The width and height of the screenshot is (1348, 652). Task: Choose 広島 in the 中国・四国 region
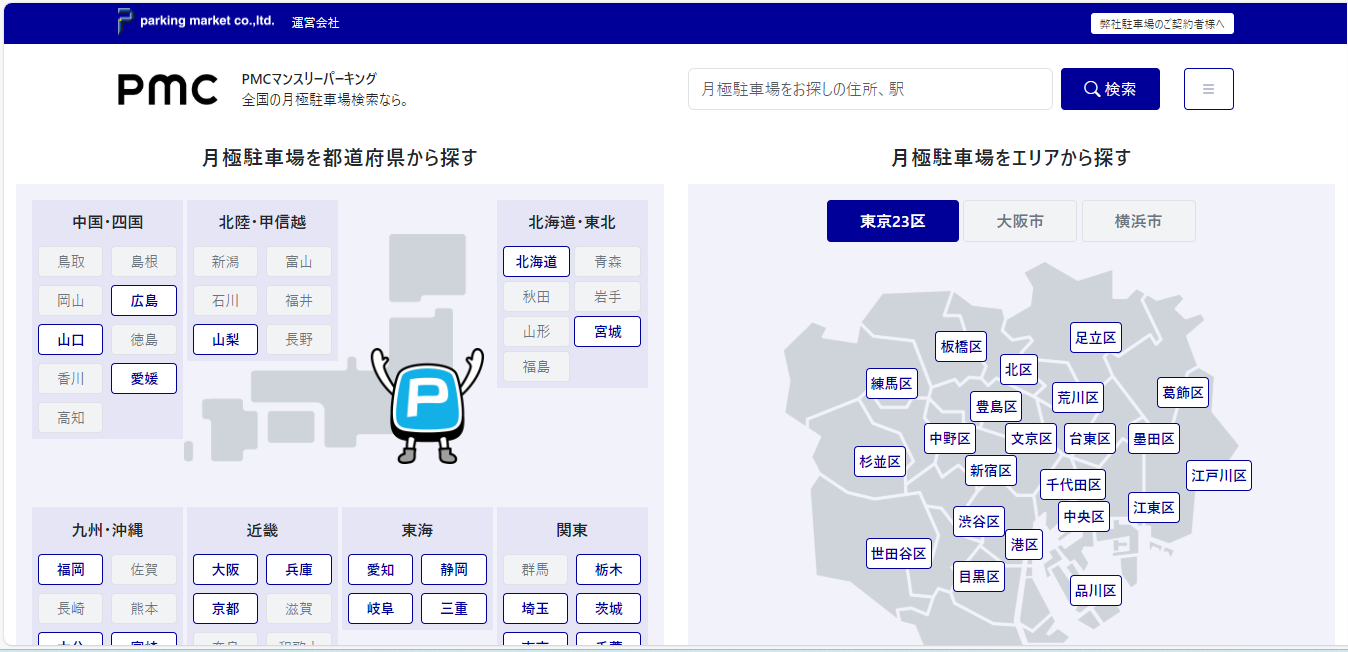[x=144, y=301]
